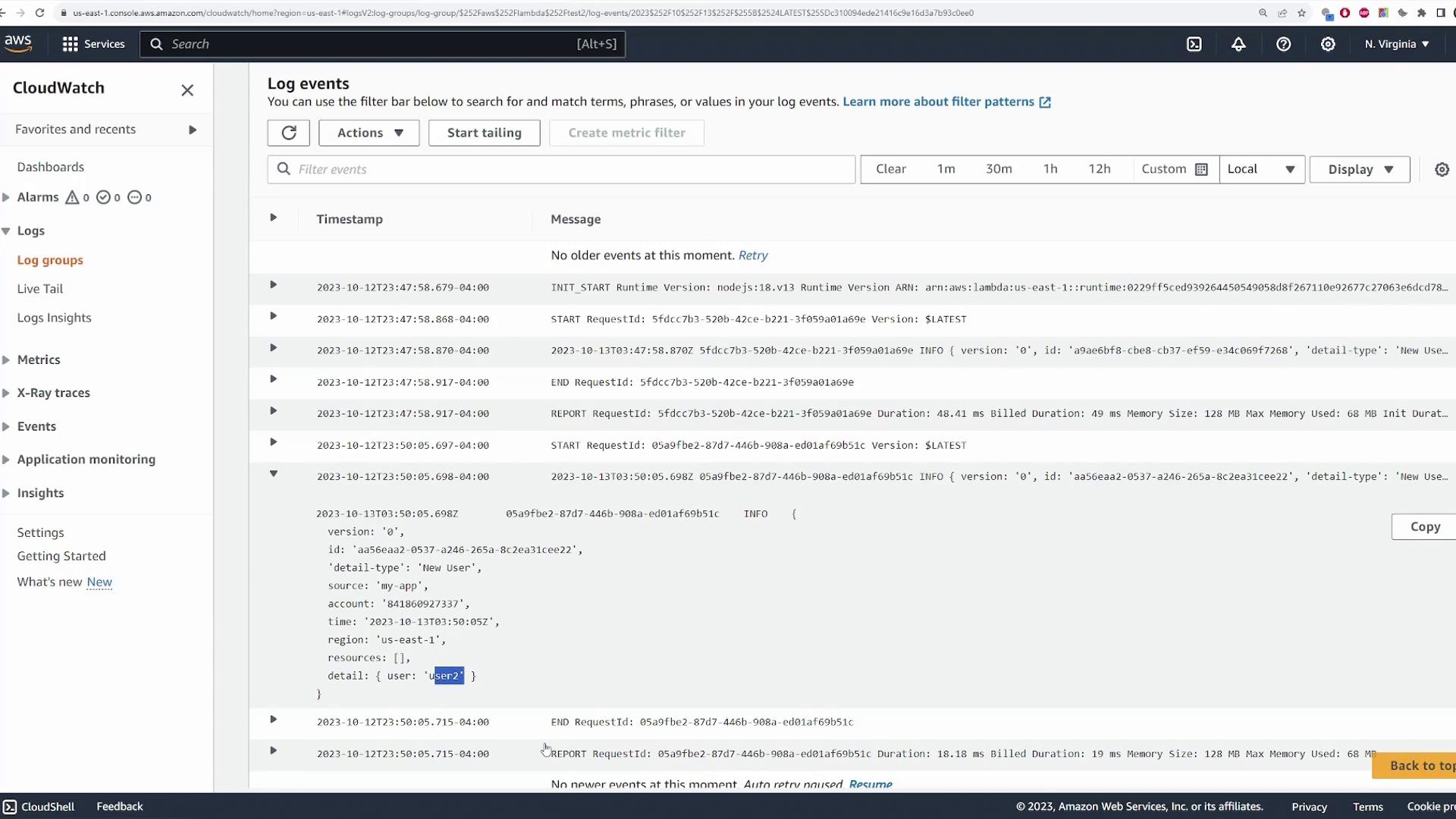Open the CloudShell icon in top navigation bar

pos(1194,44)
